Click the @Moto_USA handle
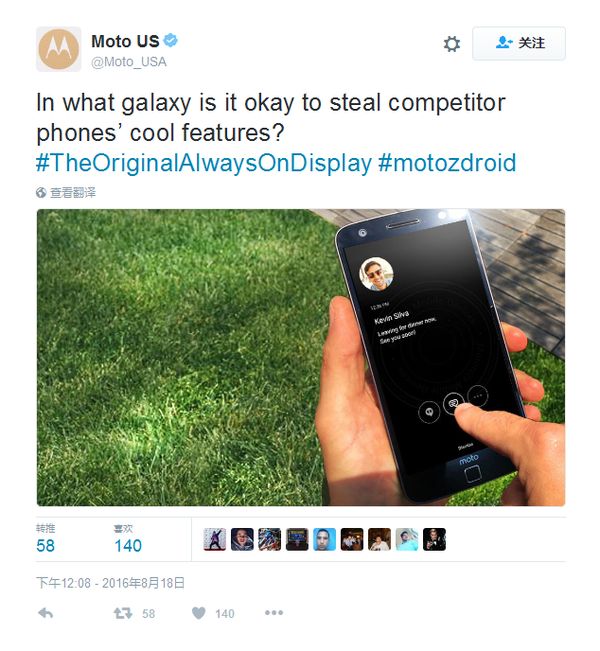 tap(129, 62)
